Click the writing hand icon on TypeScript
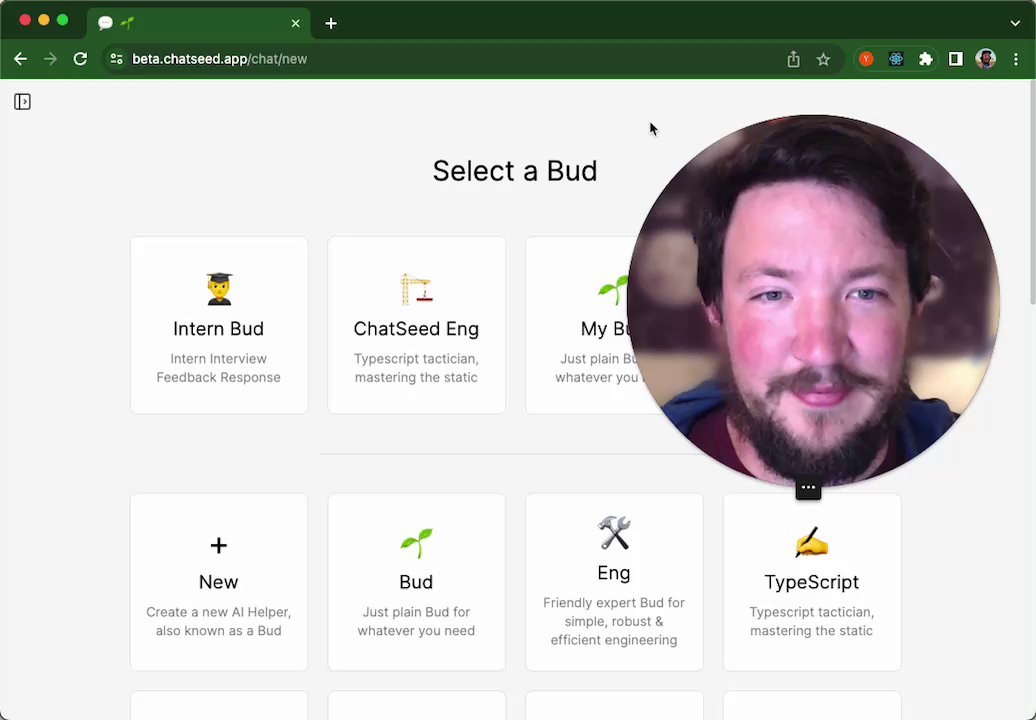The width and height of the screenshot is (1036, 720). (x=812, y=543)
